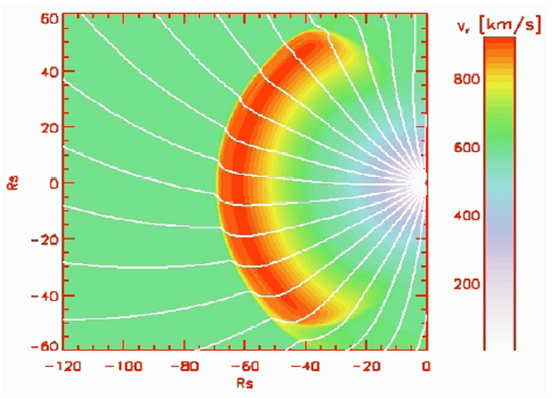Click the 400 label on the colorbar
The width and height of the screenshot is (552, 398).
466,215
